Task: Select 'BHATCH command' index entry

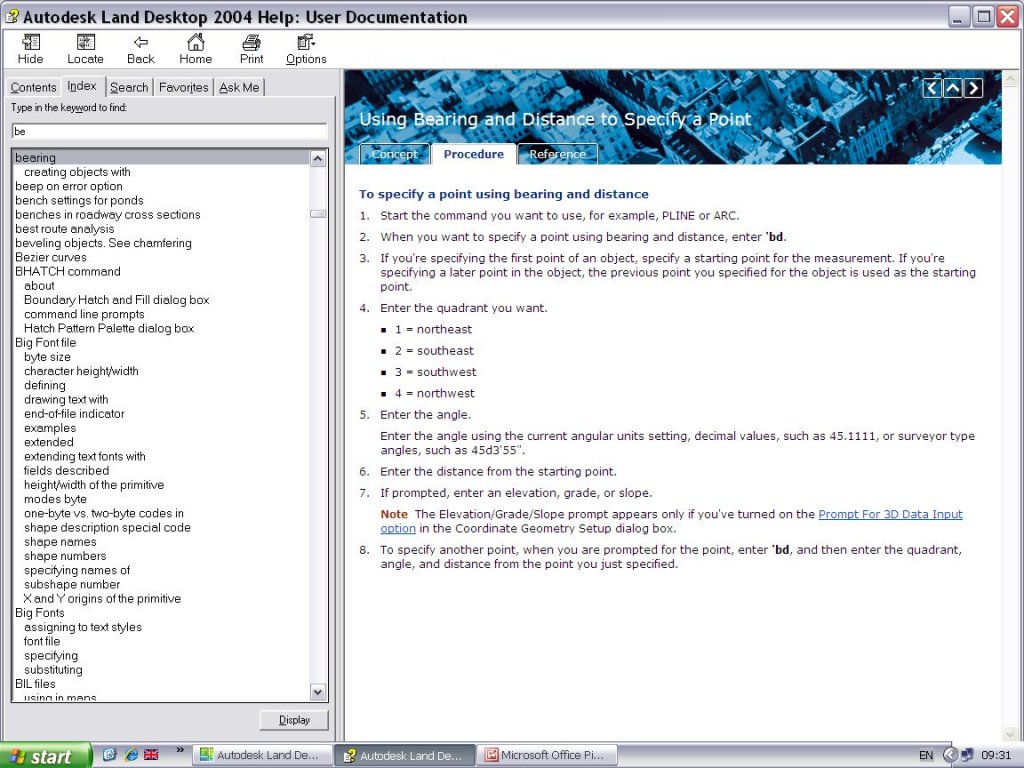Action: (67, 271)
